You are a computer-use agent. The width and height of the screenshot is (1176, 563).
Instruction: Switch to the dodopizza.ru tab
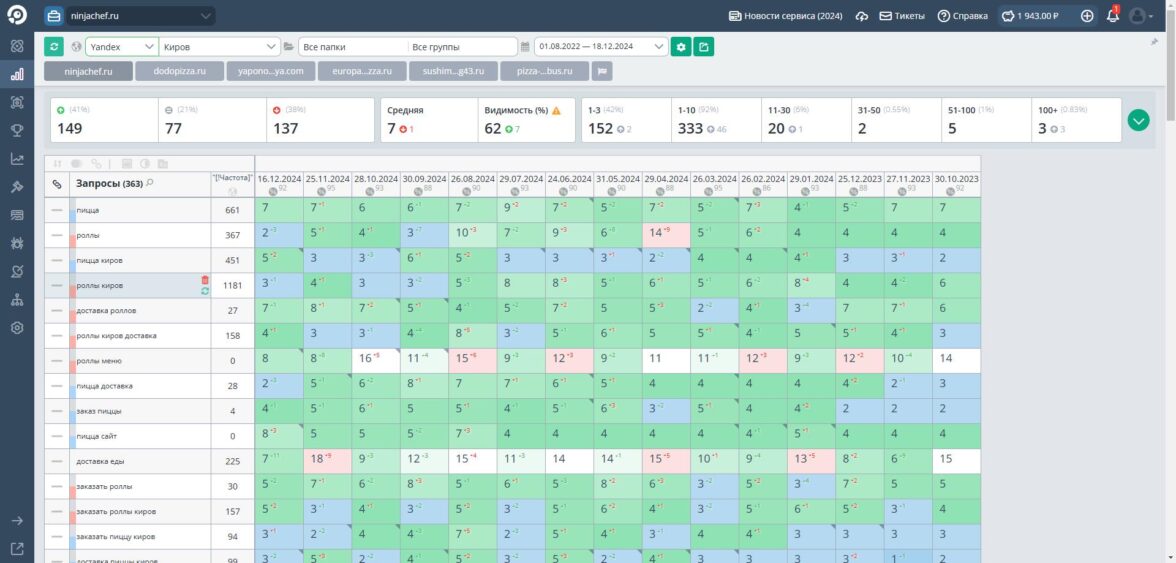179,71
